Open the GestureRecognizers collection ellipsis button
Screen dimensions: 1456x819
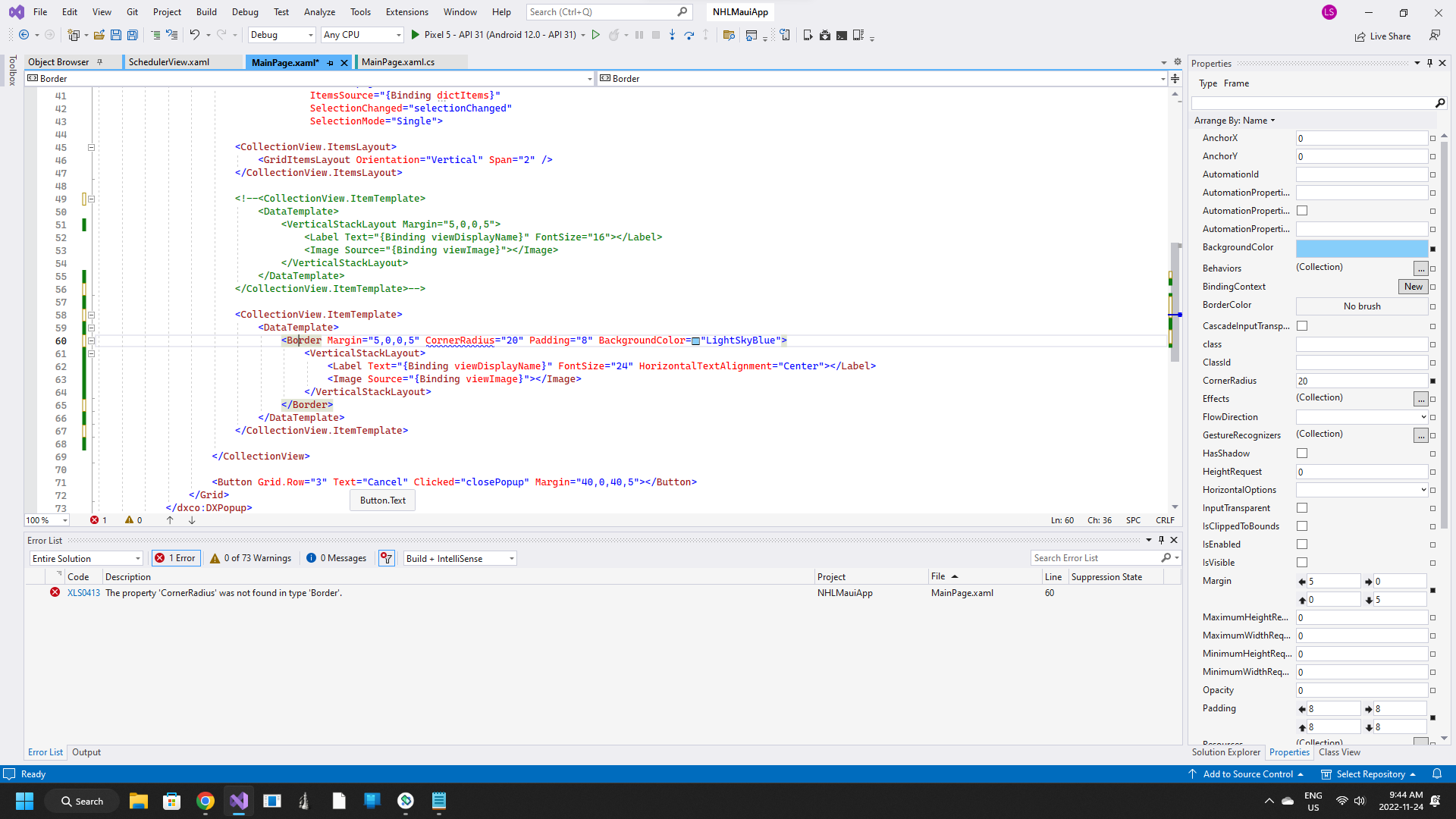[x=1421, y=435]
